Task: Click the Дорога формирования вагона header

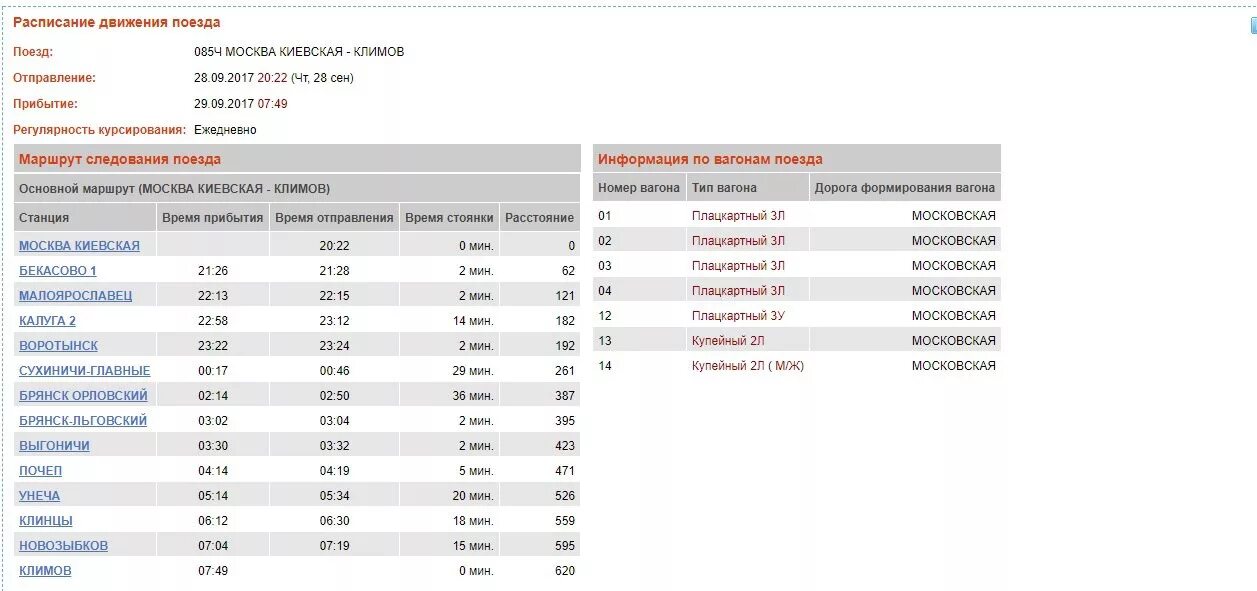Action: pyautogui.click(x=905, y=188)
